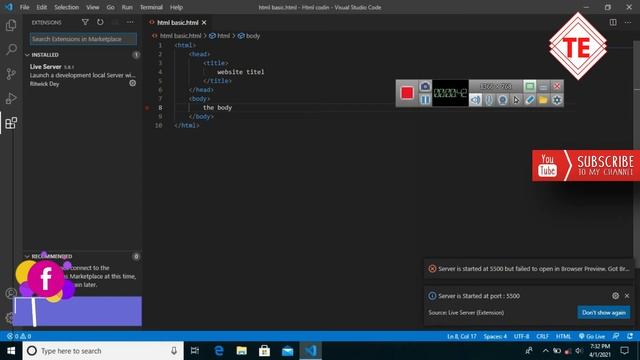Open the View menu
640x360 pixels.
tap(93, 7)
